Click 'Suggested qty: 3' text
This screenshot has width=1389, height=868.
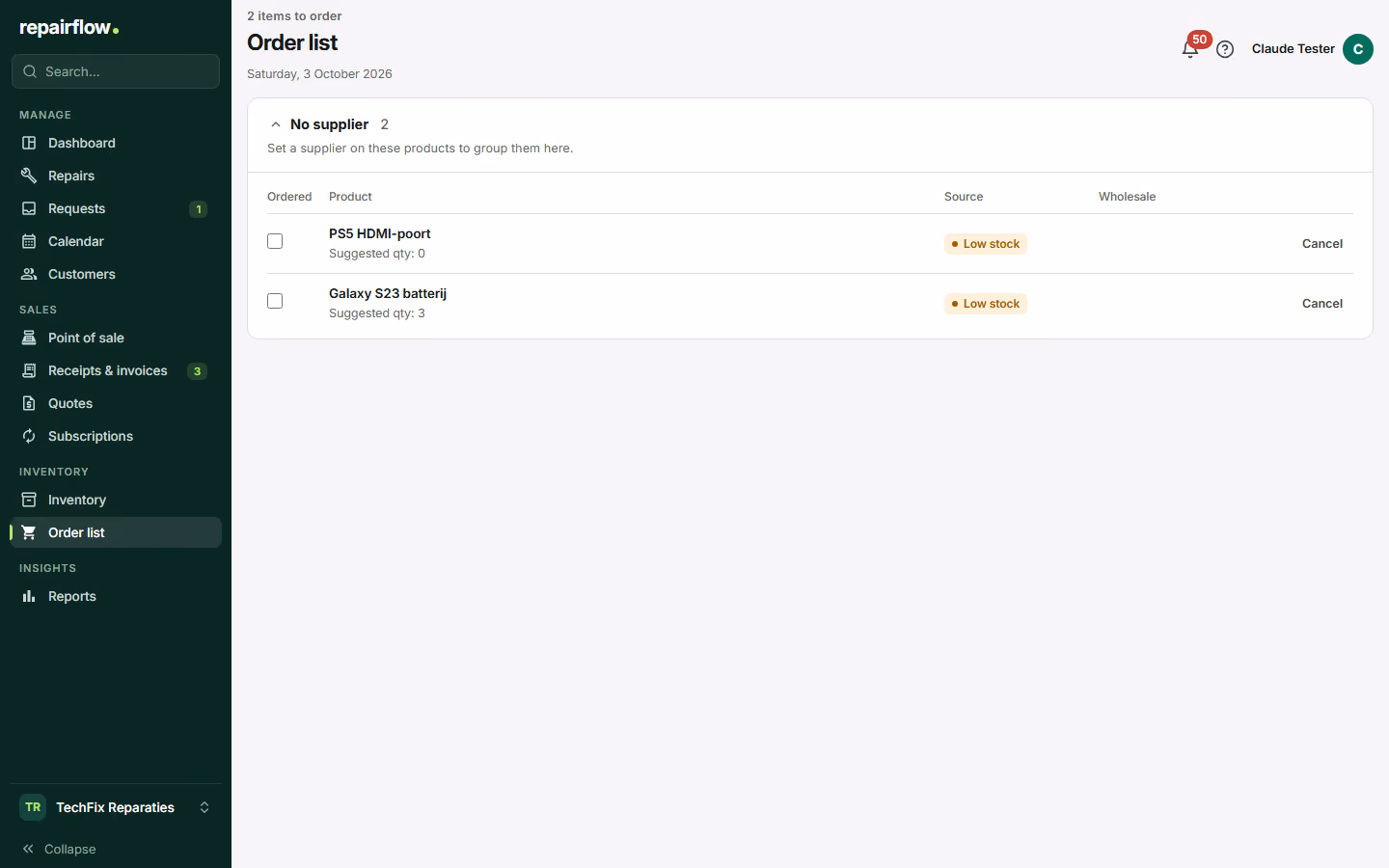(x=377, y=313)
